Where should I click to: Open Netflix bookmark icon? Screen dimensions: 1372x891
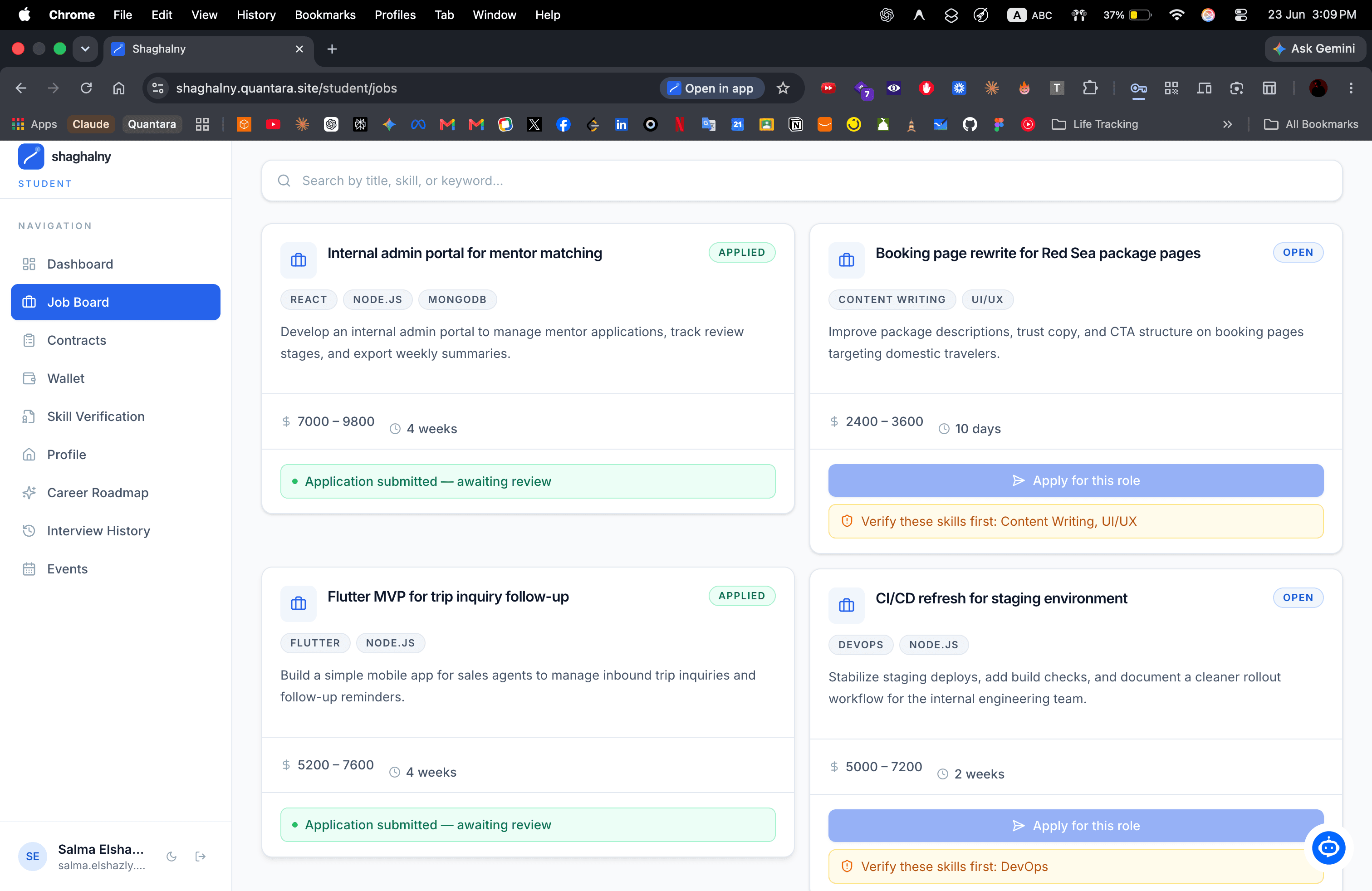pos(680,124)
